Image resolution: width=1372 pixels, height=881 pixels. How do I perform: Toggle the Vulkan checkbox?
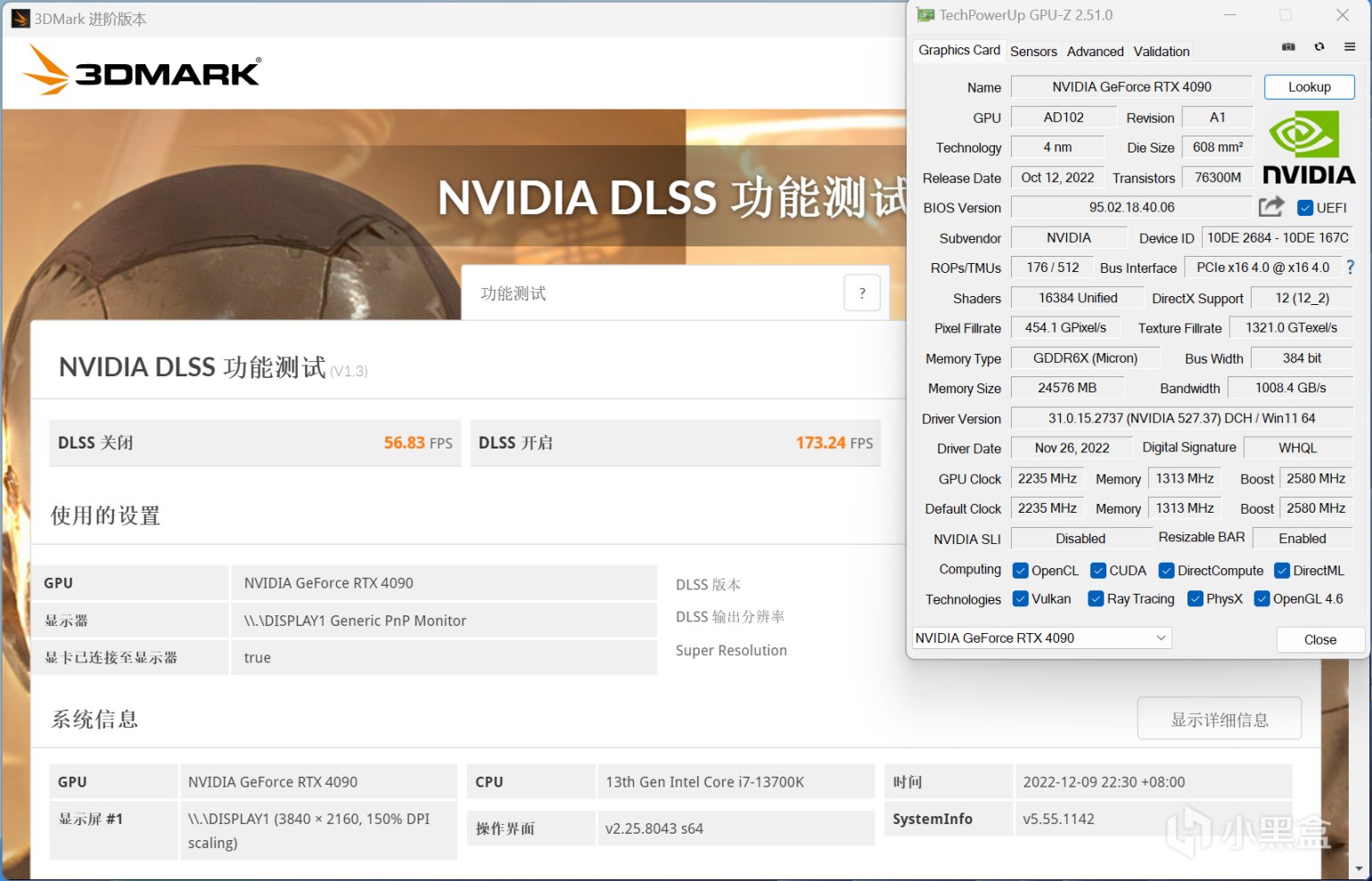[1021, 599]
